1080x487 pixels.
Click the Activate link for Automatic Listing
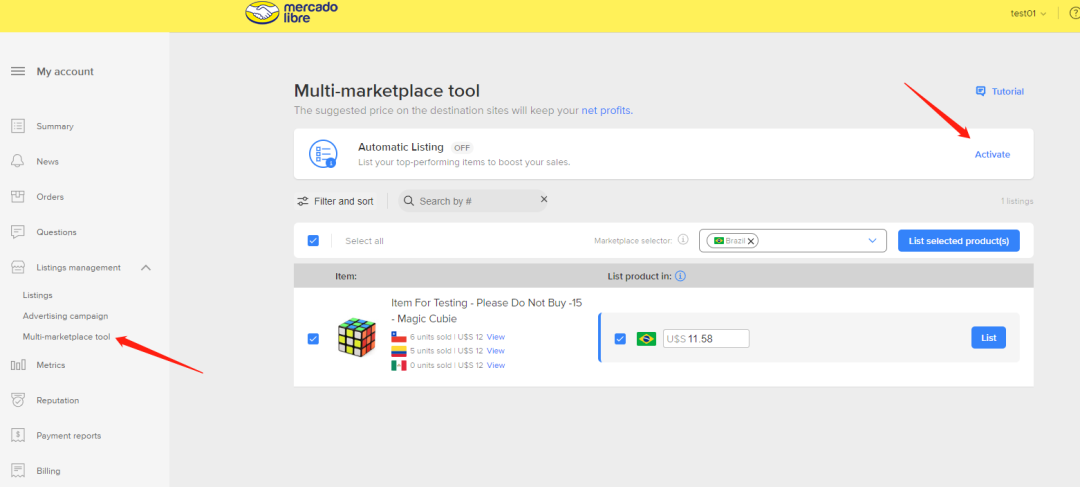[x=992, y=154]
